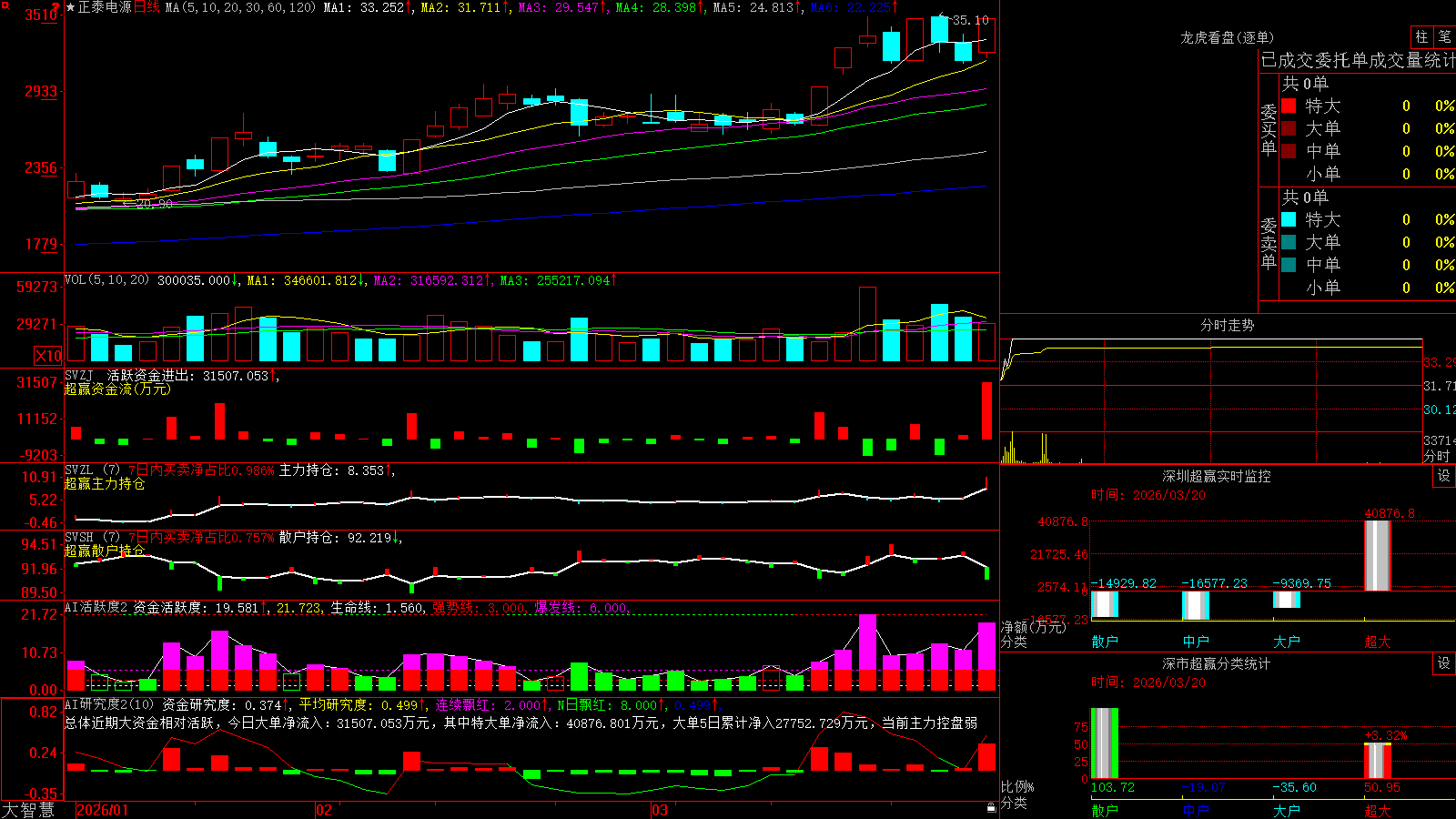Select the 03 month marker on timeline
This screenshot has width=1456, height=819.
(x=659, y=810)
